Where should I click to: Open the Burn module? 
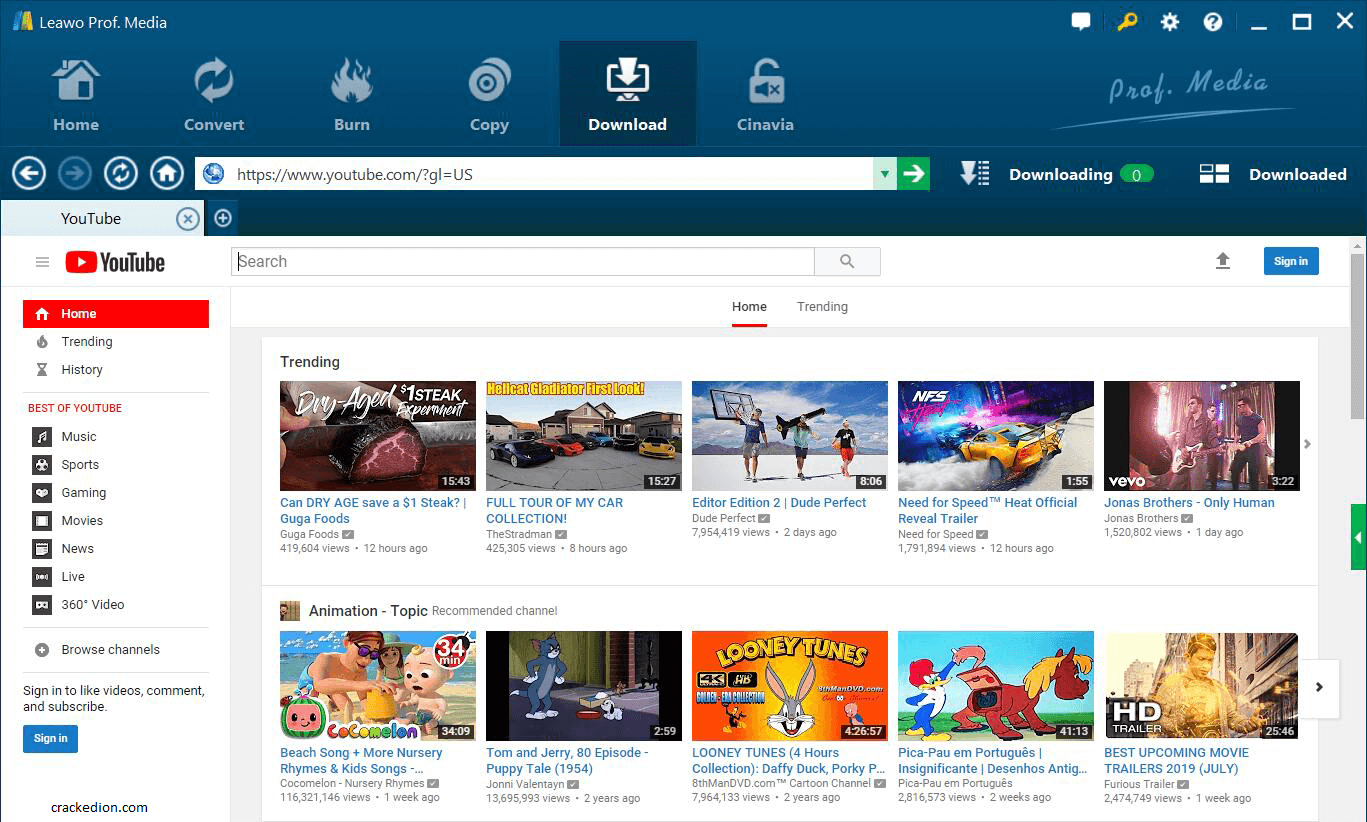(352, 95)
